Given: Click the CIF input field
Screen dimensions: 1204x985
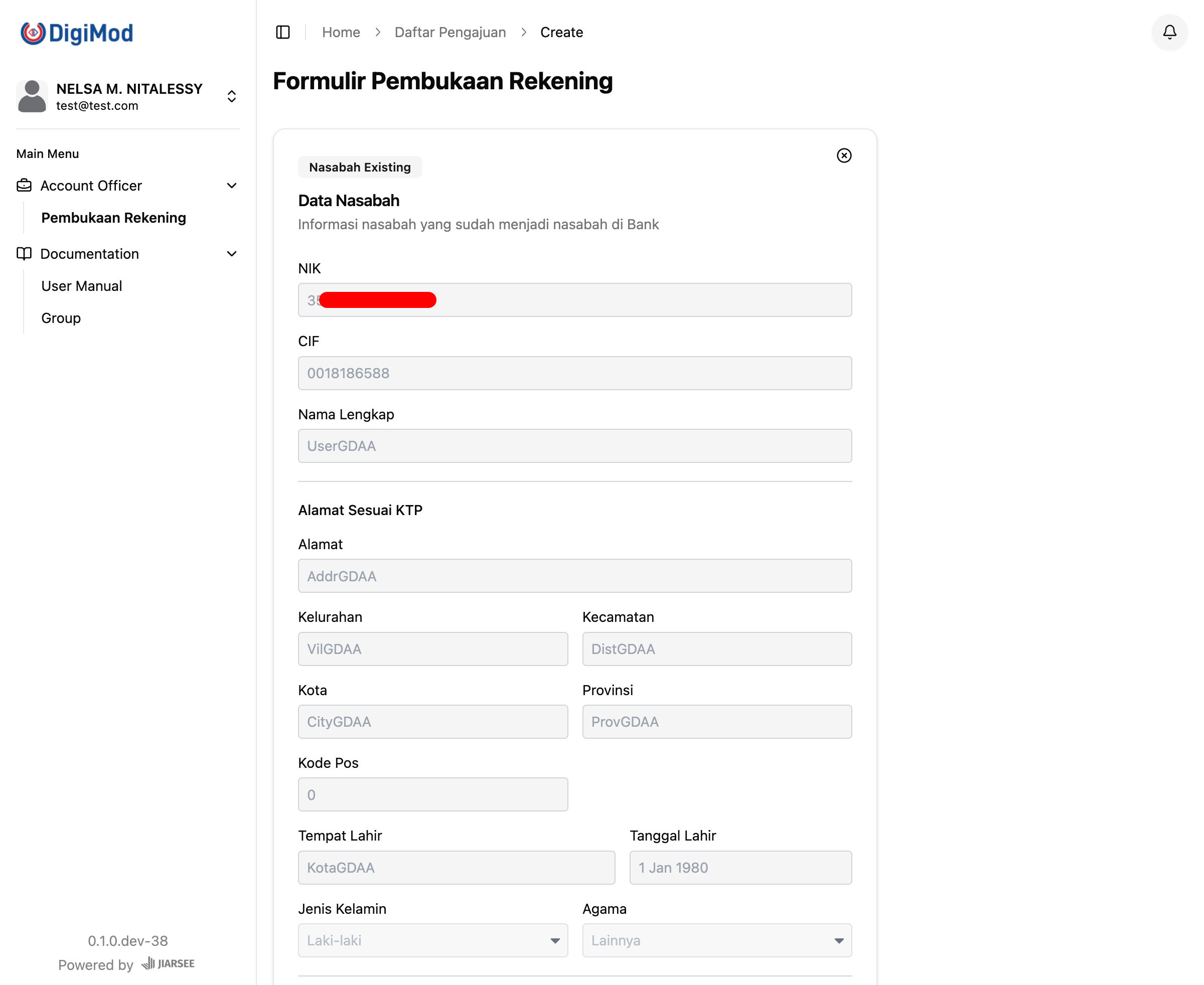Looking at the screenshot, I should (x=574, y=373).
